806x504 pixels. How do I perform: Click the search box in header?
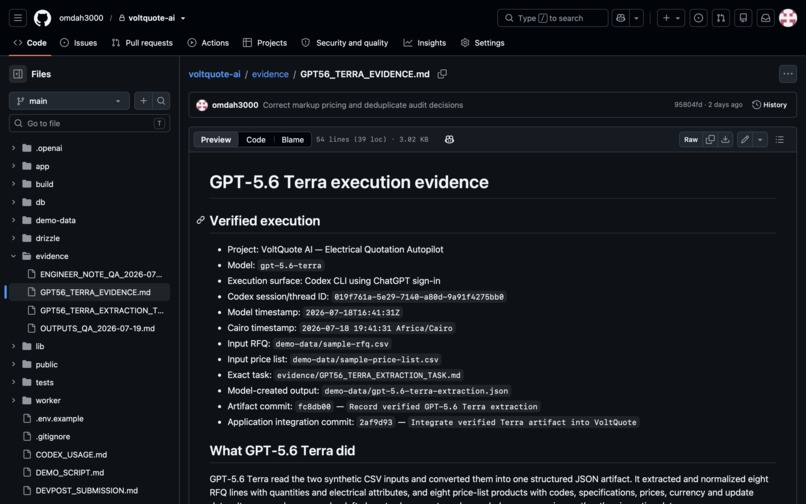coord(553,18)
